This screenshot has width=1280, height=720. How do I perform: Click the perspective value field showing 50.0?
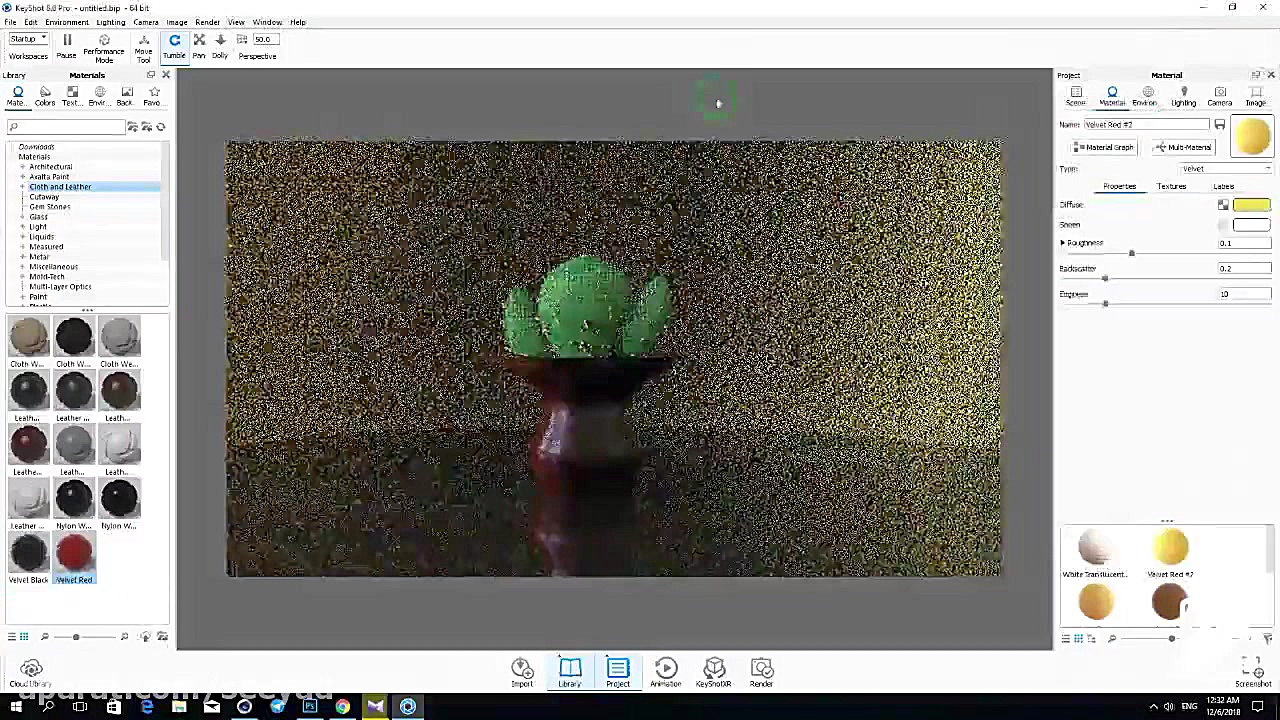point(265,40)
